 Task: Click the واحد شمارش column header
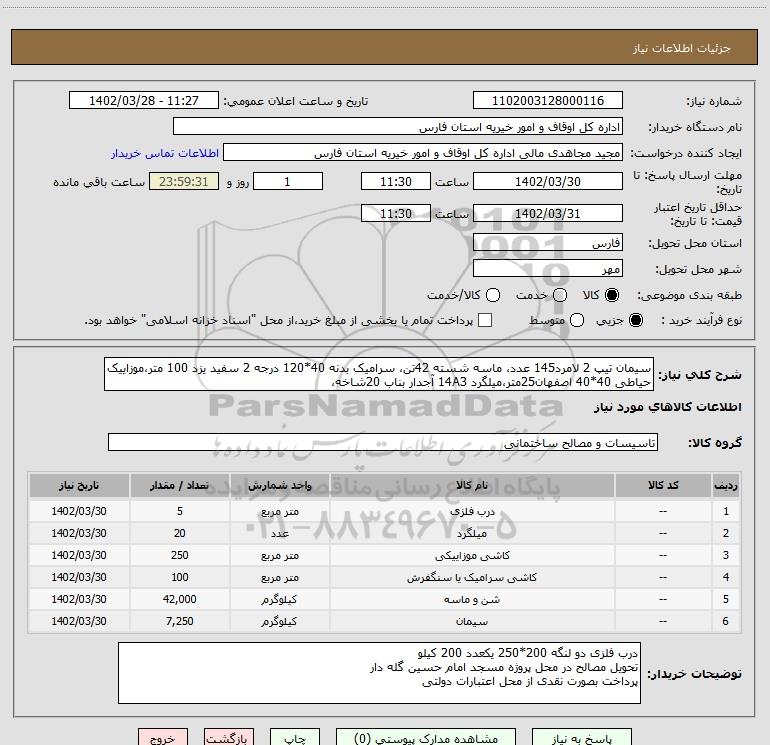click(x=279, y=485)
